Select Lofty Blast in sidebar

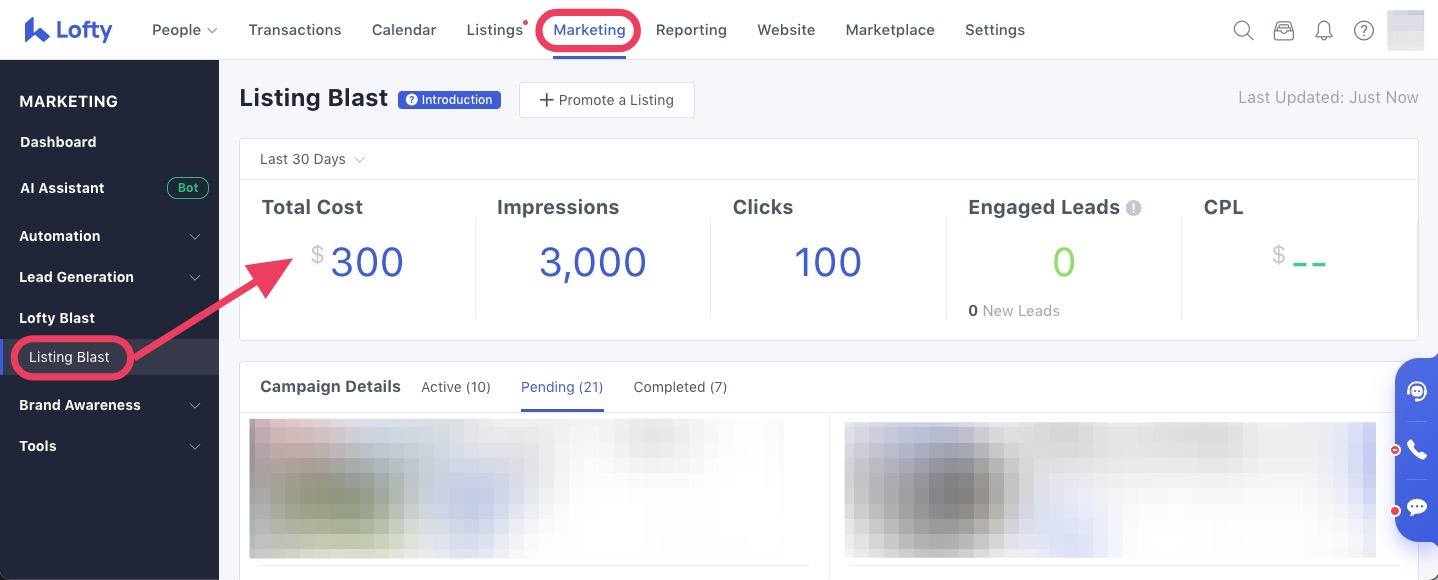point(57,318)
